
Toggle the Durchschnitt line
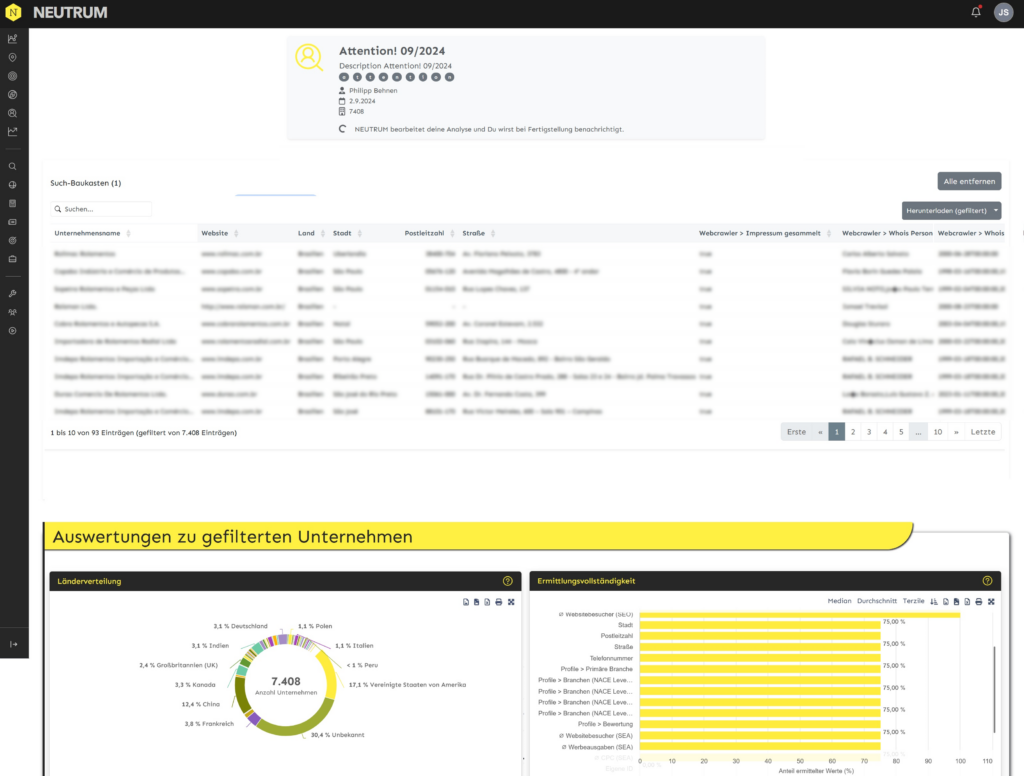tap(876, 601)
